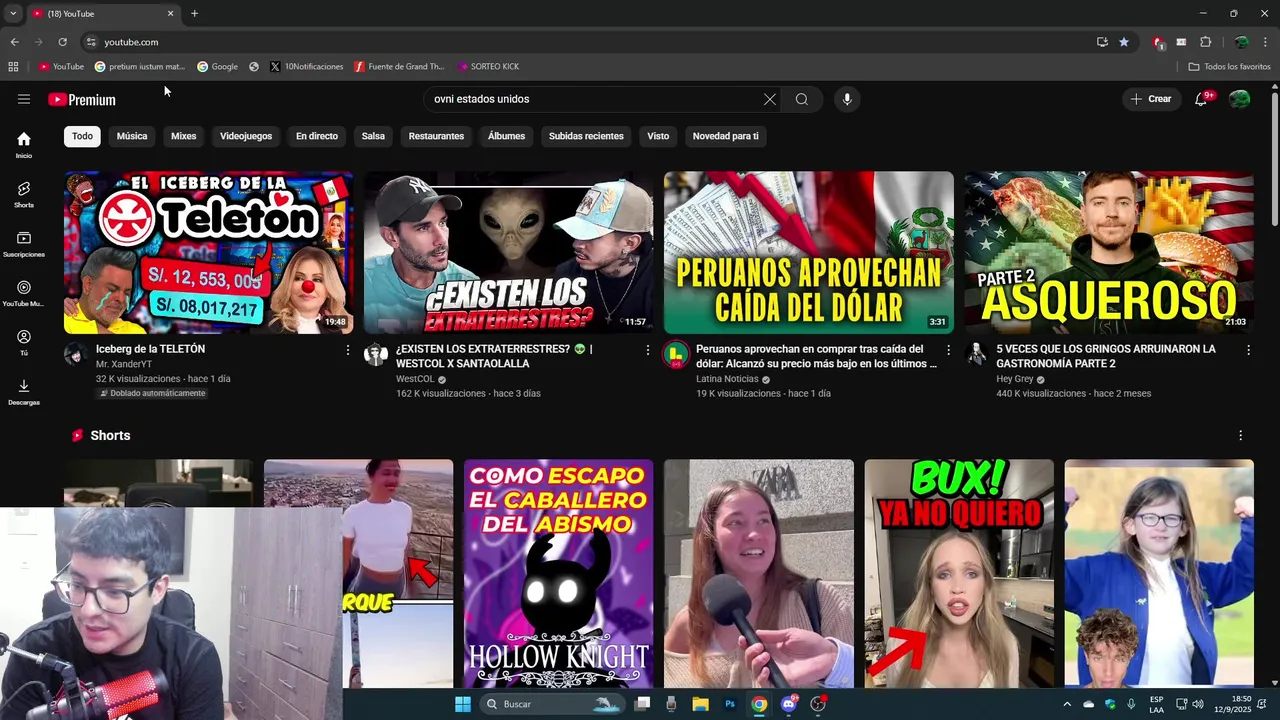The width and height of the screenshot is (1280, 720).
Task: Open the BUX ya no quiero Short
Action: (959, 573)
